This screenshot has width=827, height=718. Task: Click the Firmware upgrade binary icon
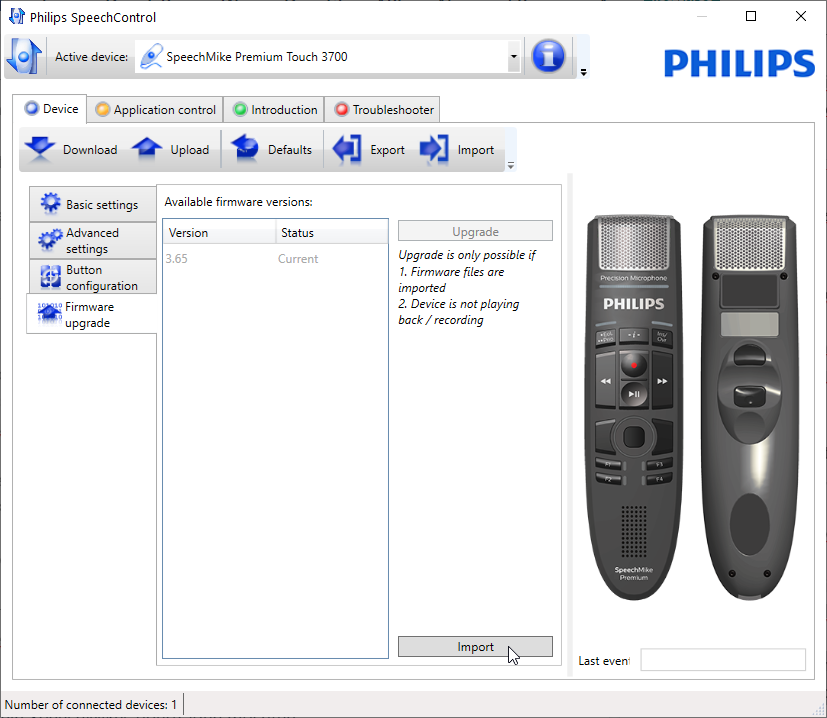[50, 313]
